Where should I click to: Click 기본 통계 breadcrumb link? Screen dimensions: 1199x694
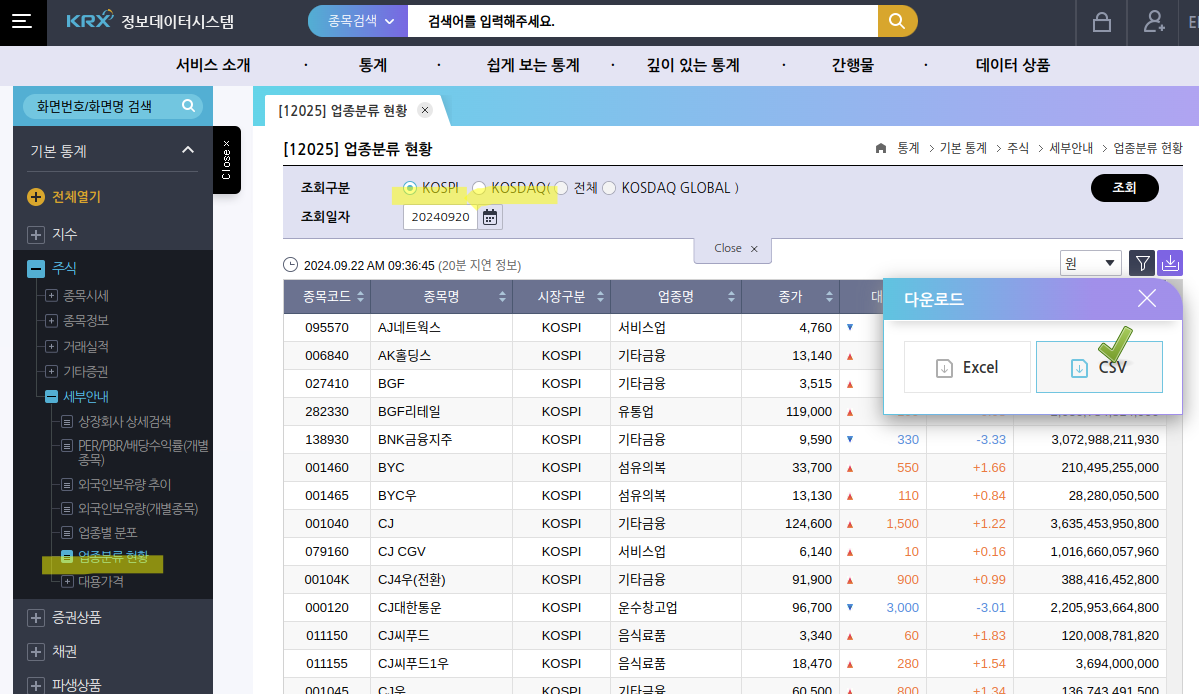coord(963,148)
